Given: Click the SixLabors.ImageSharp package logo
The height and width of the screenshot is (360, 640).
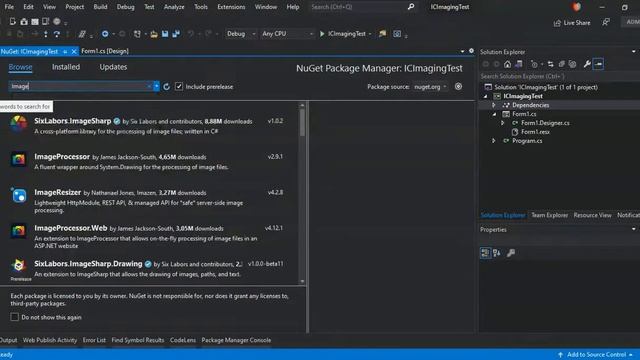Looking at the screenshot, I should tap(18, 124).
